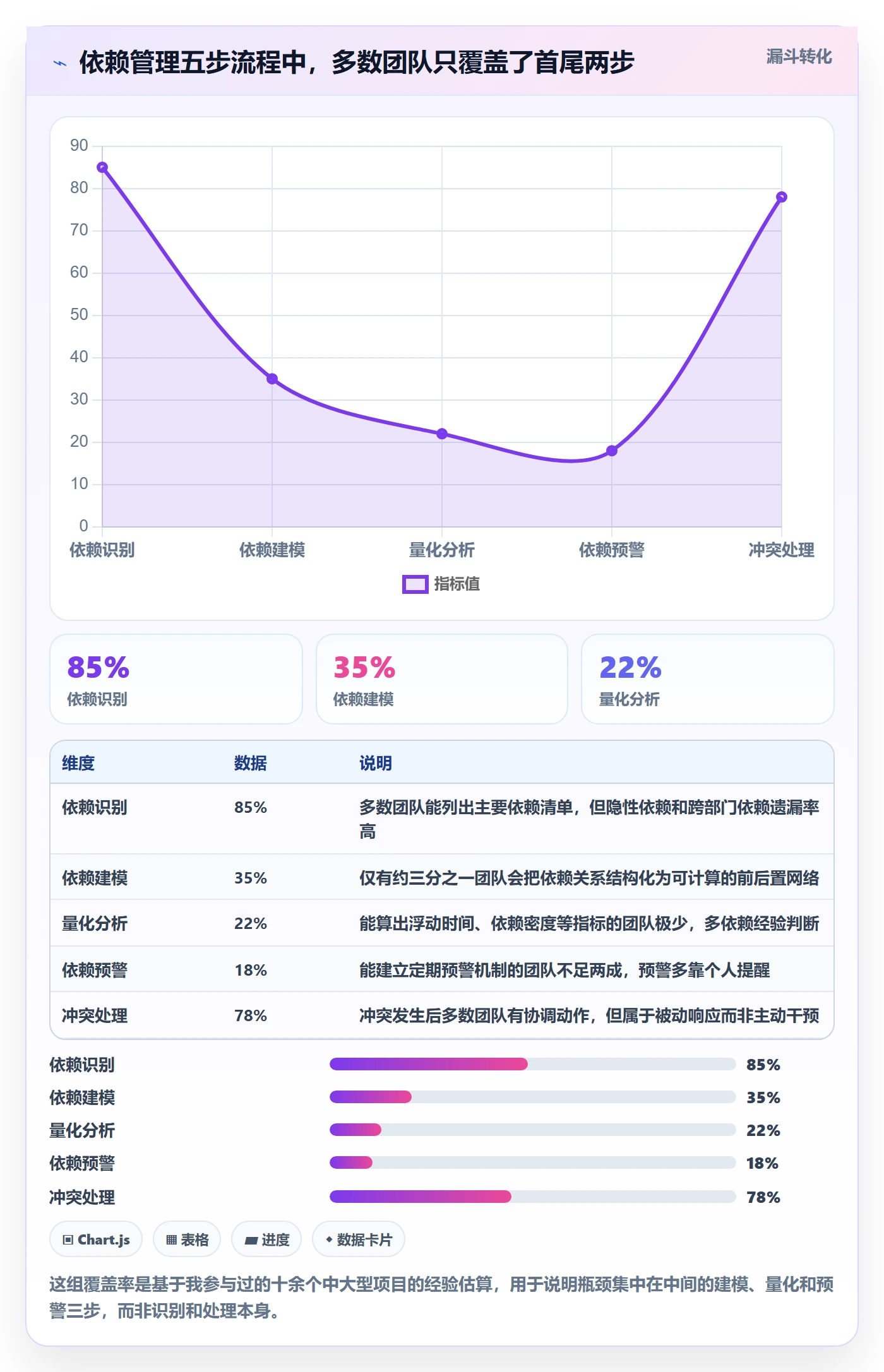884x1372 pixels.
Task: Click the 进度 tag chip
Action: (266, 1239)
